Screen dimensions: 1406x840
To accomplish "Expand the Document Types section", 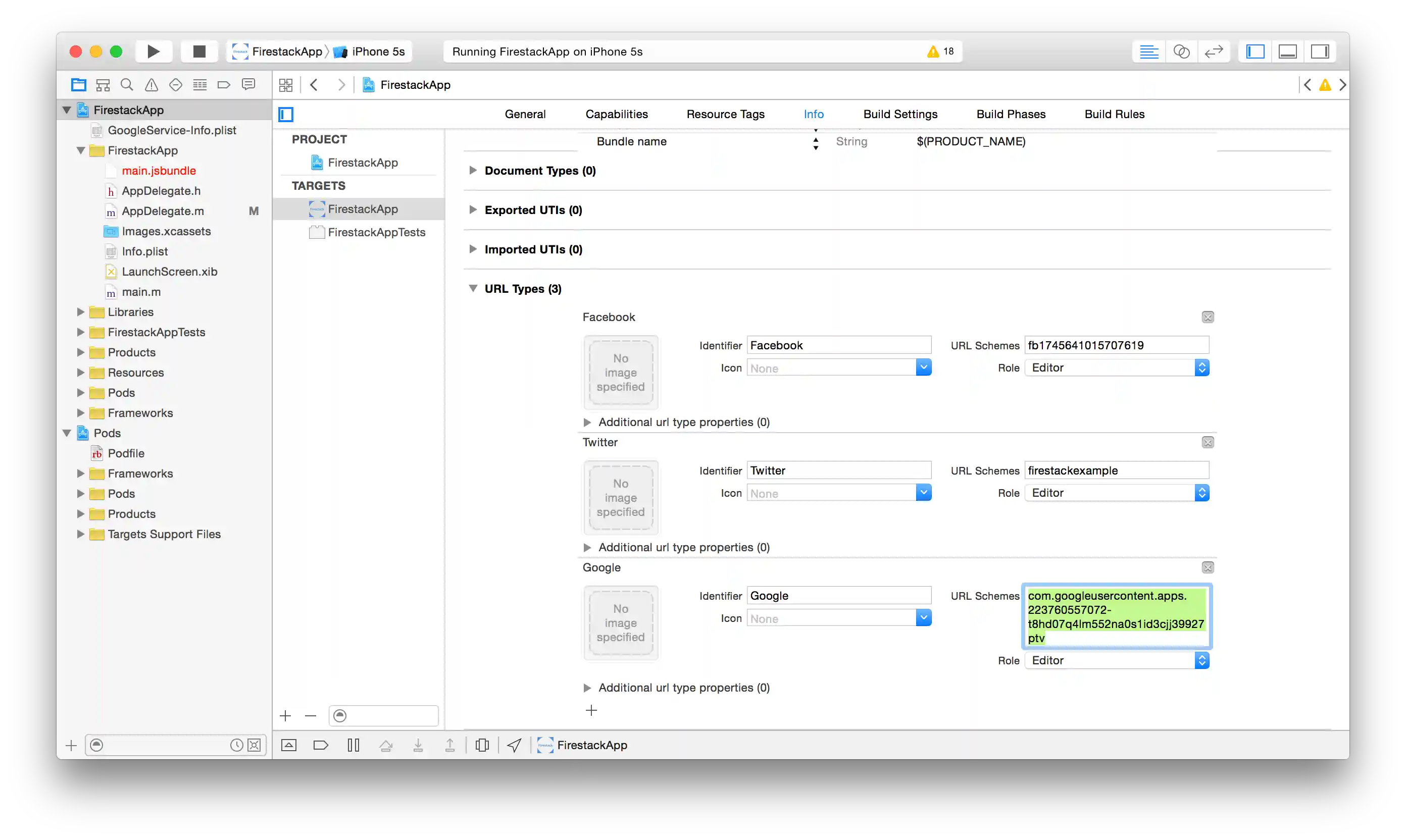I will 473,171.
